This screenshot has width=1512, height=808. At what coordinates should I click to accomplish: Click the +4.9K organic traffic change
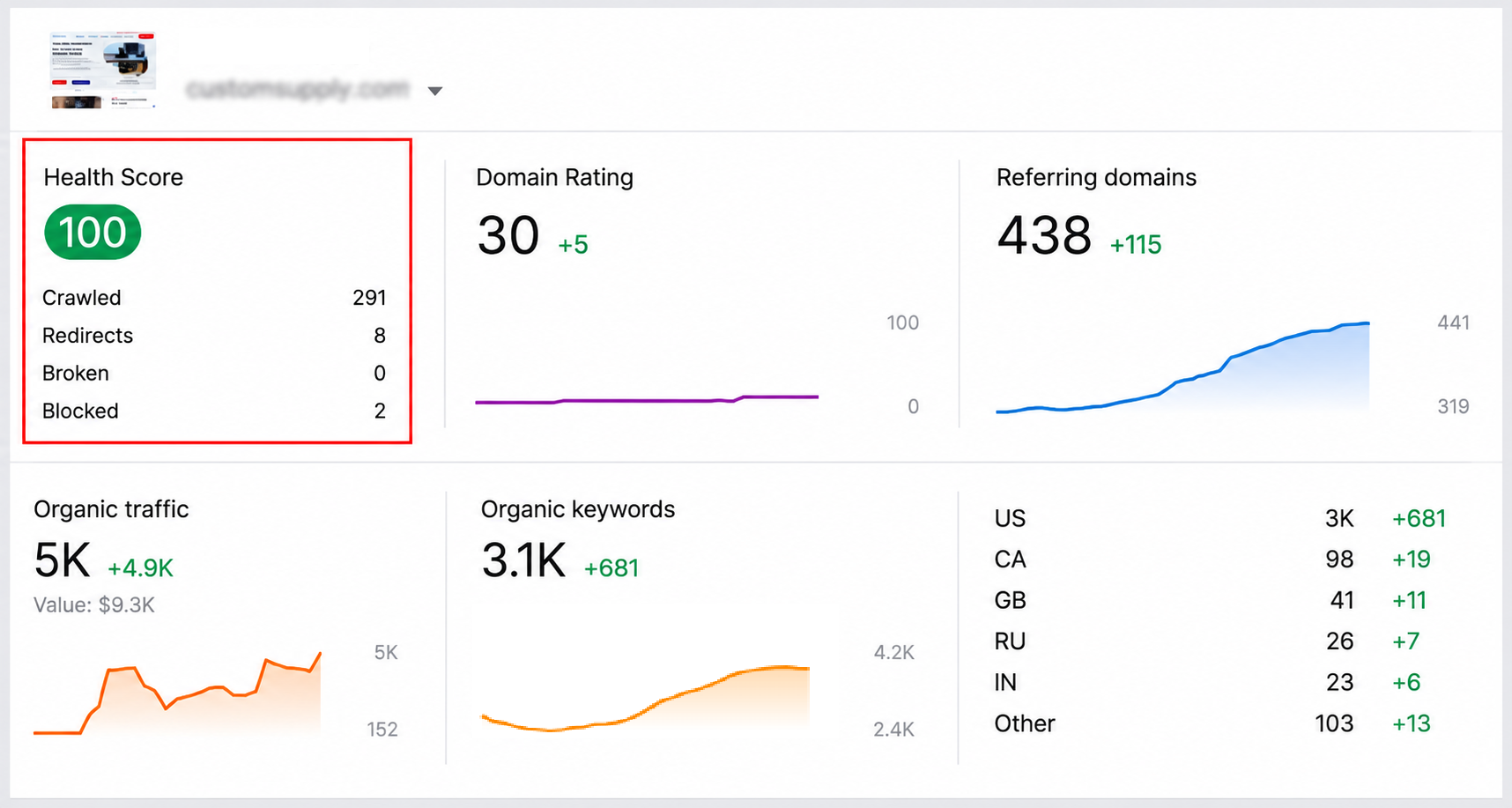click(140, 568)
